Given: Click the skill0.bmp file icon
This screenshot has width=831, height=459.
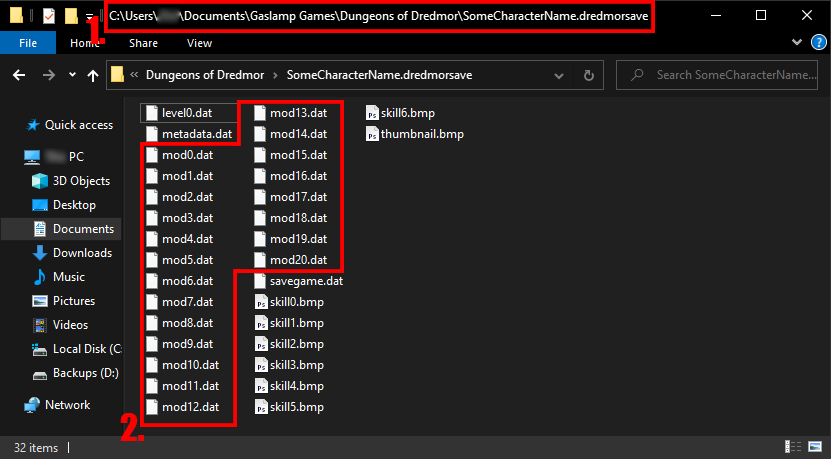Looking at the screenshot, I should [260, 302].
